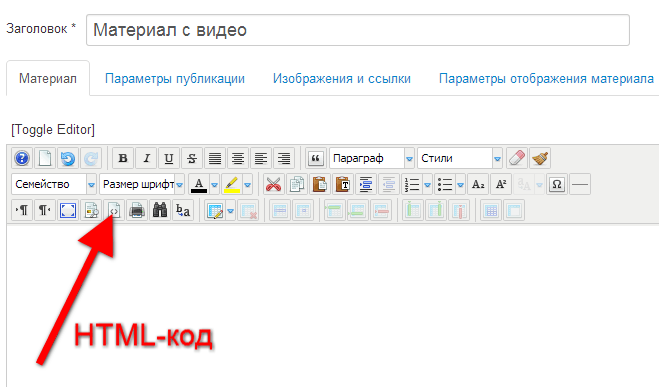Set left-to-right text direction
659x387 pixels.
tap(22, 210)
